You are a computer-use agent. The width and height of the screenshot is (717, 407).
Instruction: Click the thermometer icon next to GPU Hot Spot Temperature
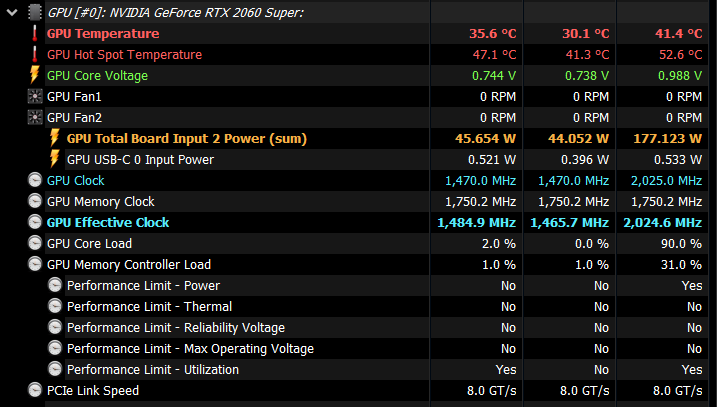coord(35,54)
